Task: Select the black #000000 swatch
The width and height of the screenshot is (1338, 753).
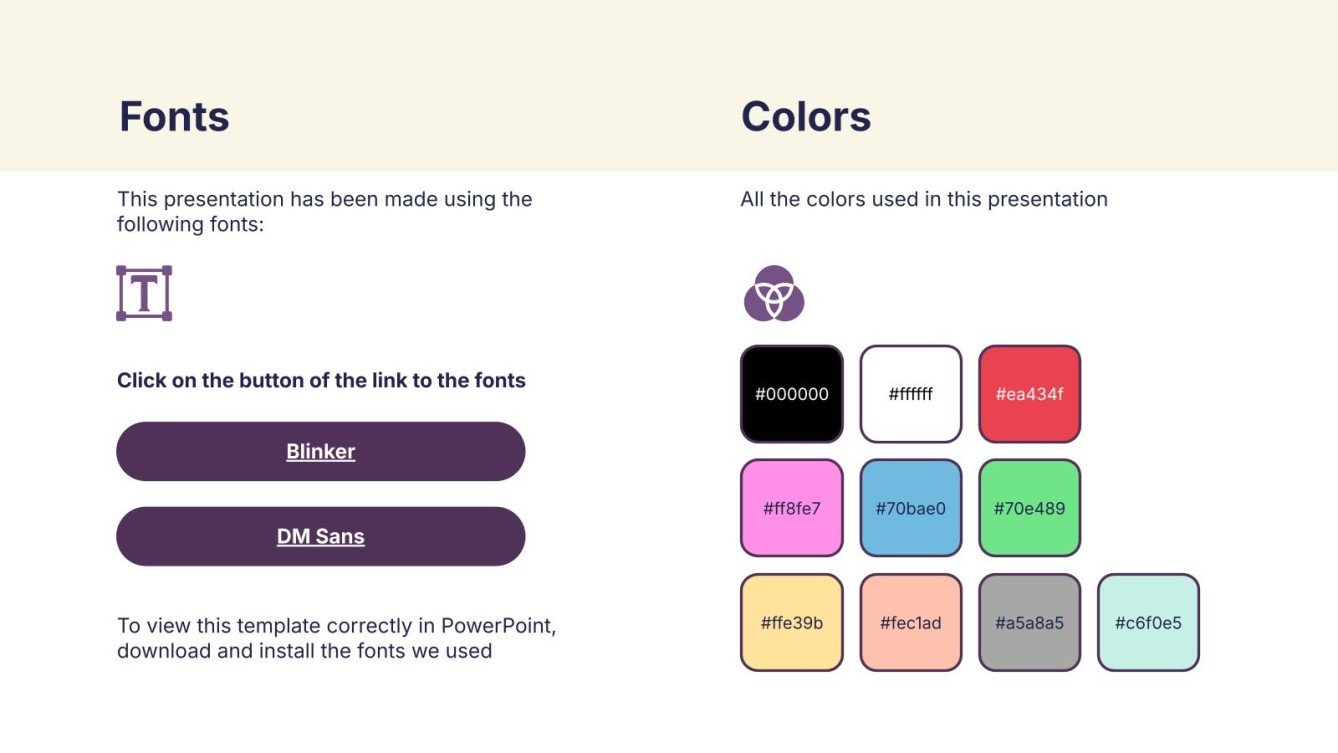Action: click(x=791, y=394)
